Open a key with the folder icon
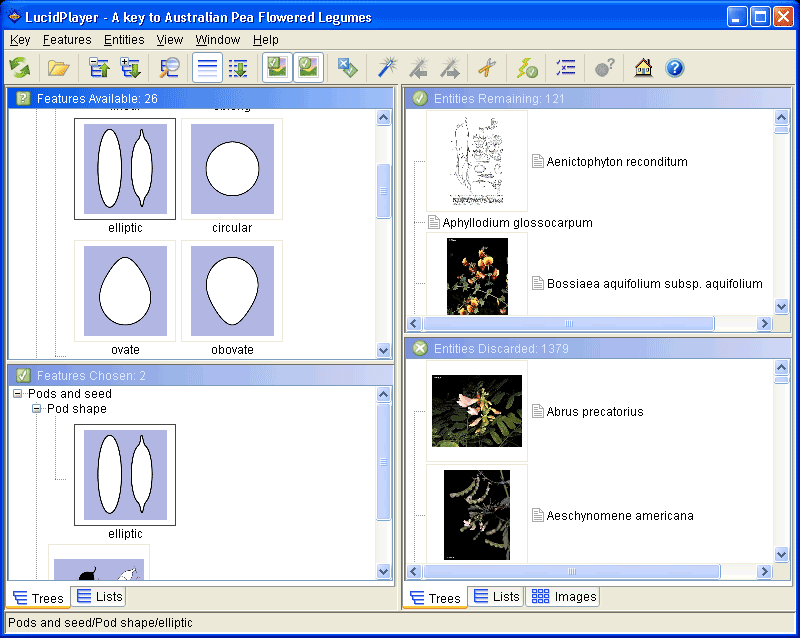Viewport: 800px width, 638px height. coord(59,68)
